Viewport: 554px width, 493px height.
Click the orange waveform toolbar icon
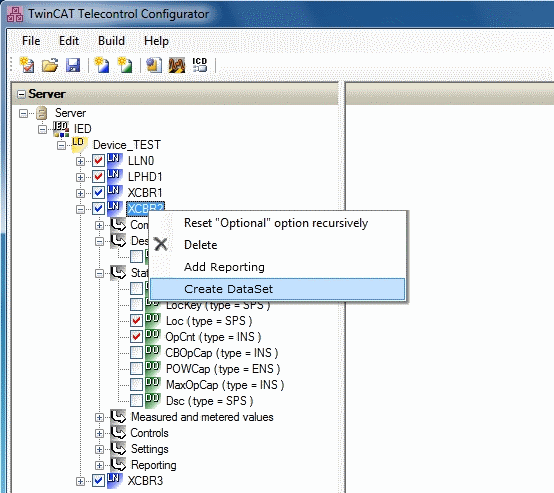pyautogui.click(x=177, y=65)
